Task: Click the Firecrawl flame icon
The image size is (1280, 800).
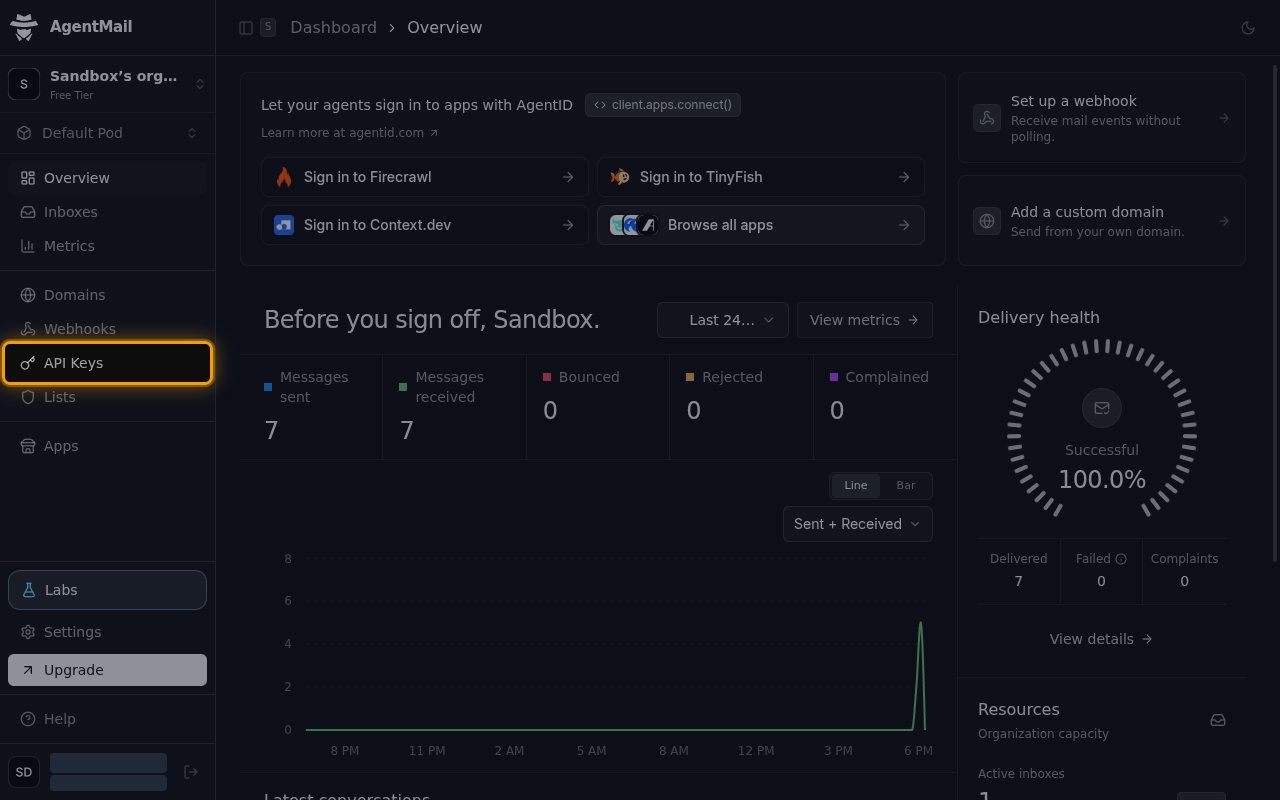Action: pyautogui.click(x=284, y=177)
